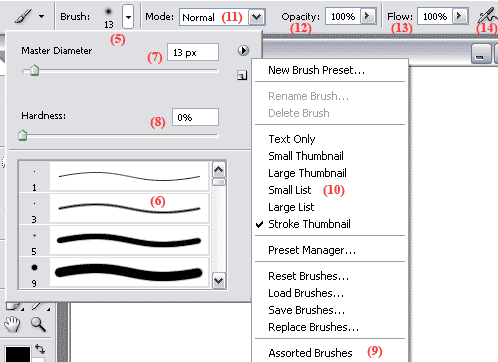Image resolution: width=498 pixels, height=362 pixels.
Task: Click the brush list scroll down arrow
Action: 219,280
